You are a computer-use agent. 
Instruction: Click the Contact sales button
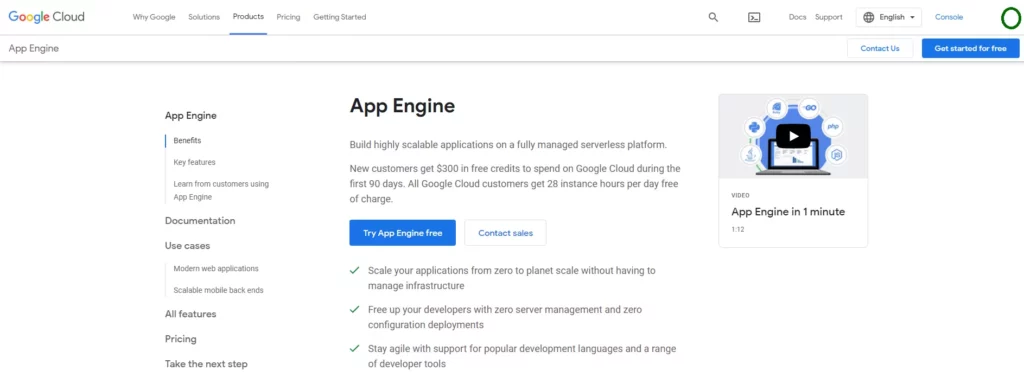pos(505,233)
